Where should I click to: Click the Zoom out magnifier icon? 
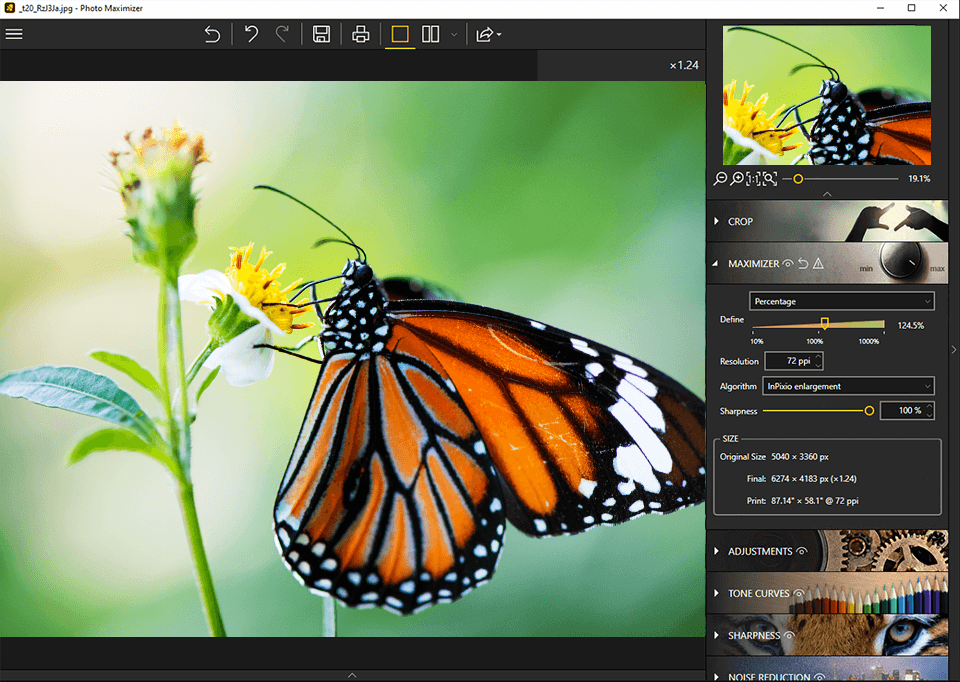(721, 178)
